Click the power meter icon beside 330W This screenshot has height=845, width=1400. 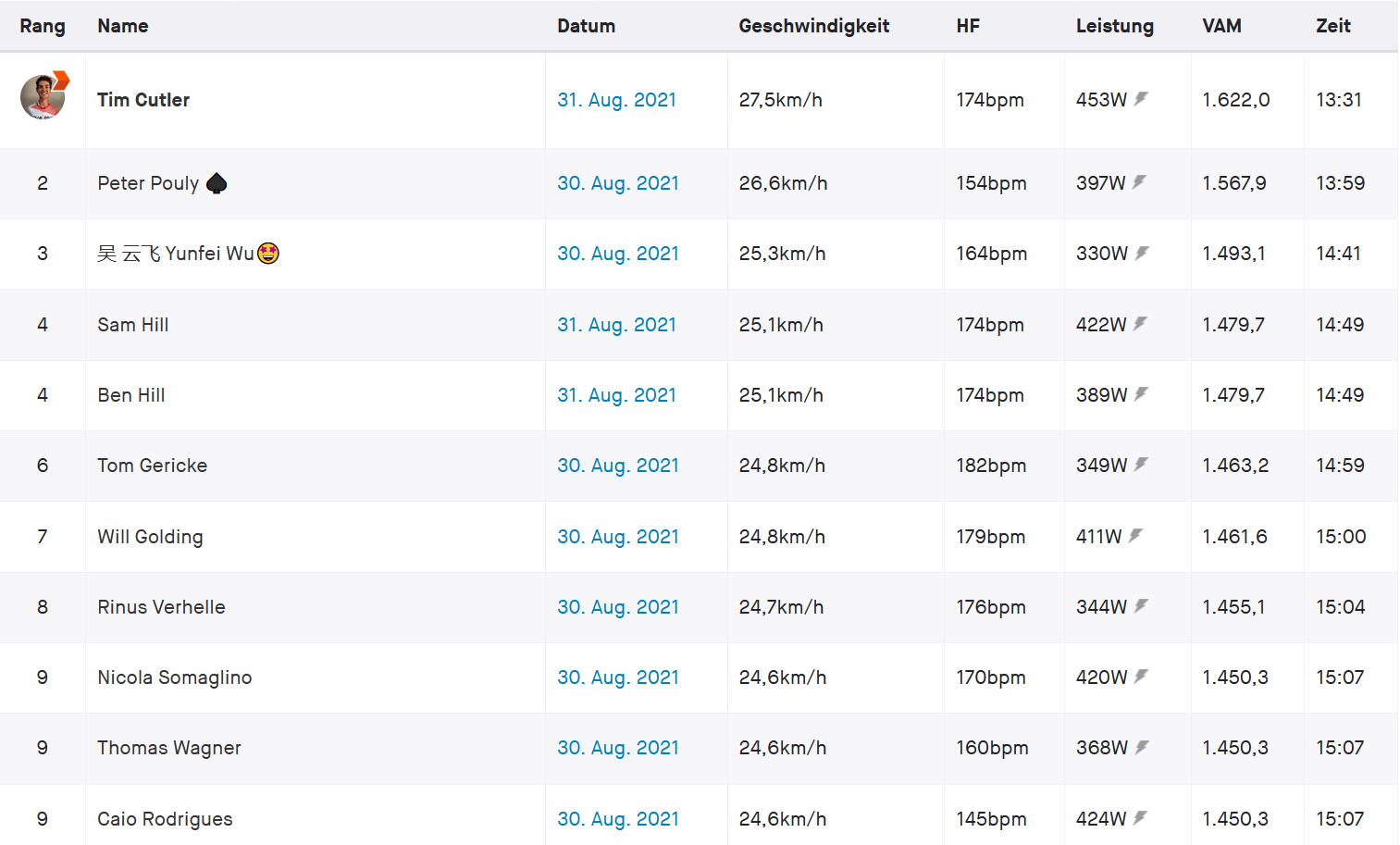point(1142,253)
